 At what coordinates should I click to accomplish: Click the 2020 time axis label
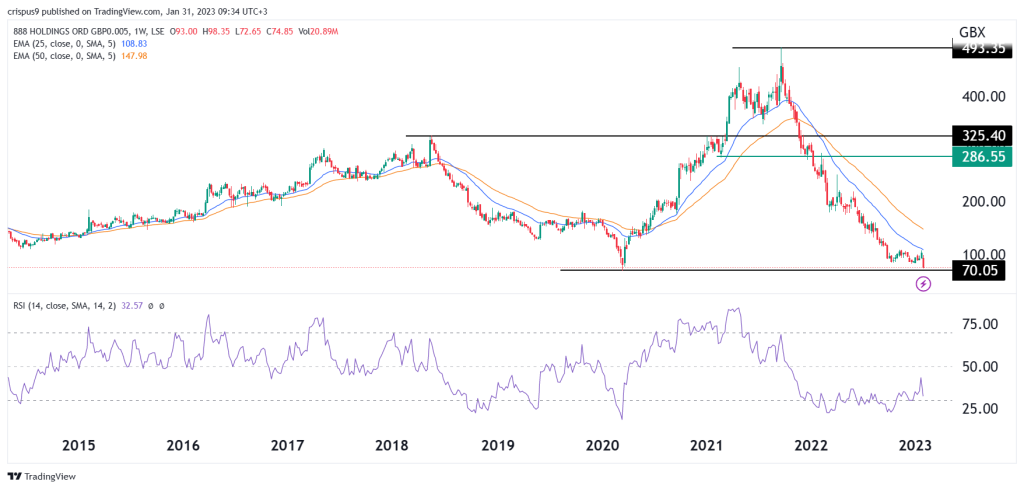click(x=602, y=446)
